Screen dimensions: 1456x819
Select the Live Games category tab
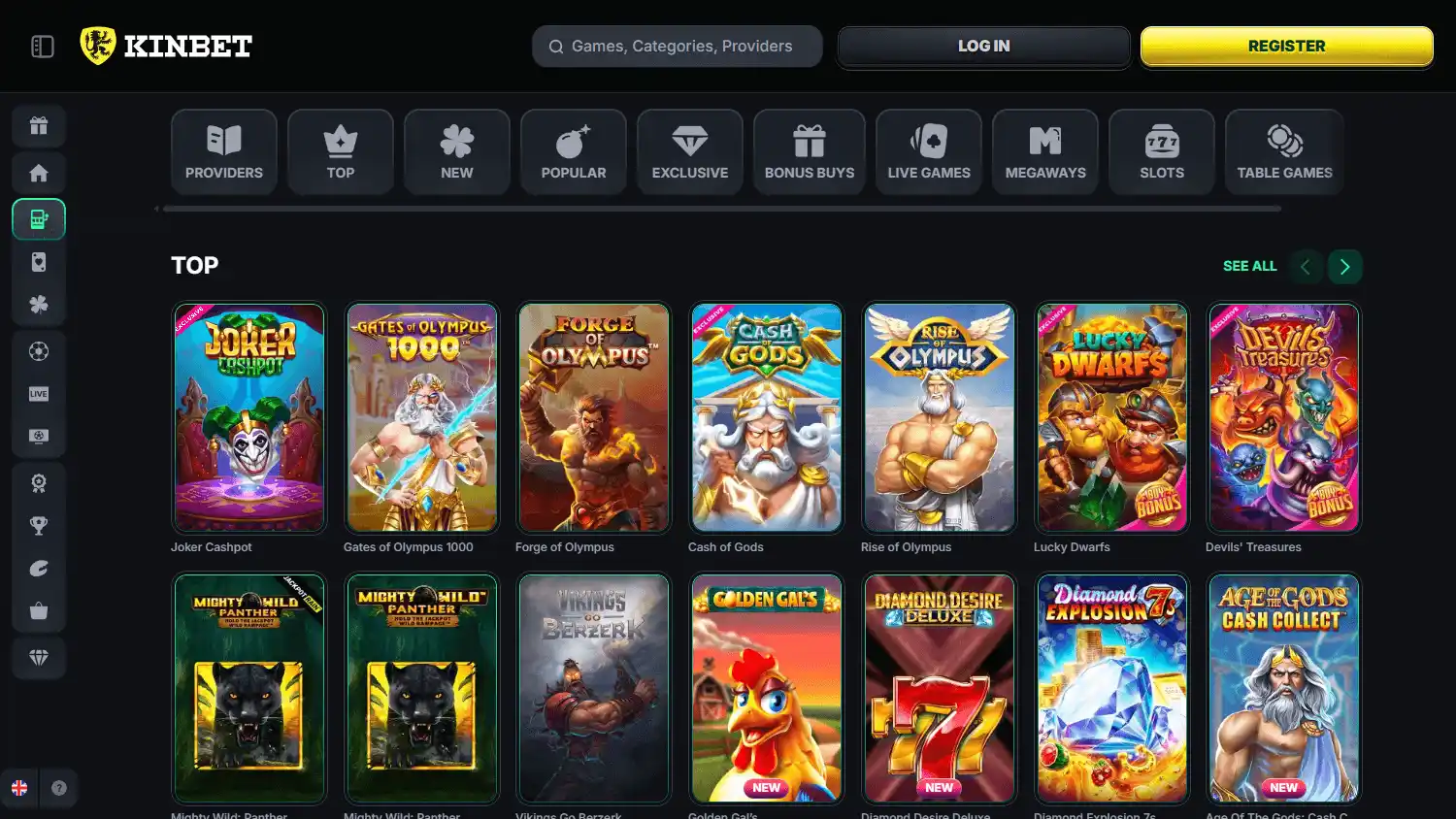click(x=929, y=152)
